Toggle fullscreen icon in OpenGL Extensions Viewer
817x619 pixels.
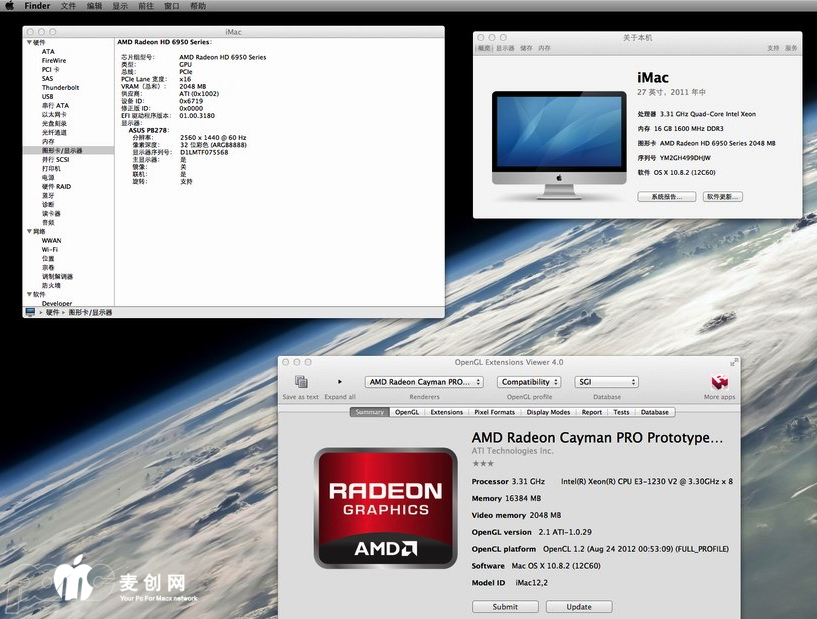(x=734, y=362)
